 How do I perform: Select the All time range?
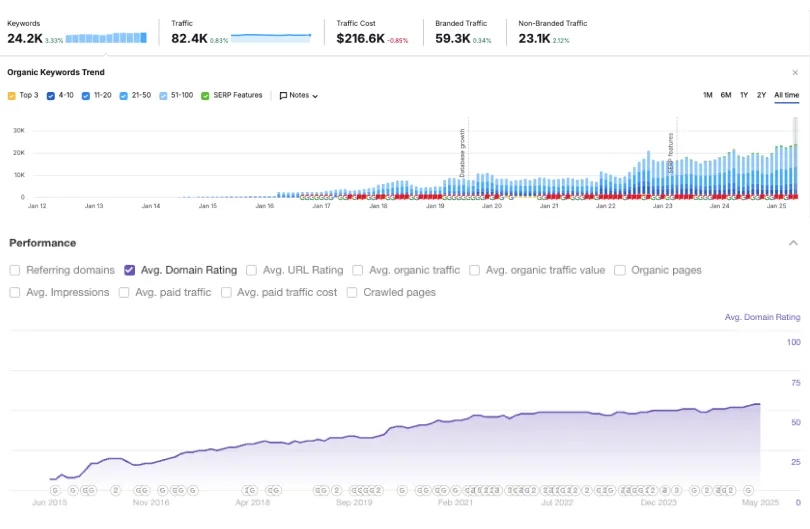(x=786, y=95)
